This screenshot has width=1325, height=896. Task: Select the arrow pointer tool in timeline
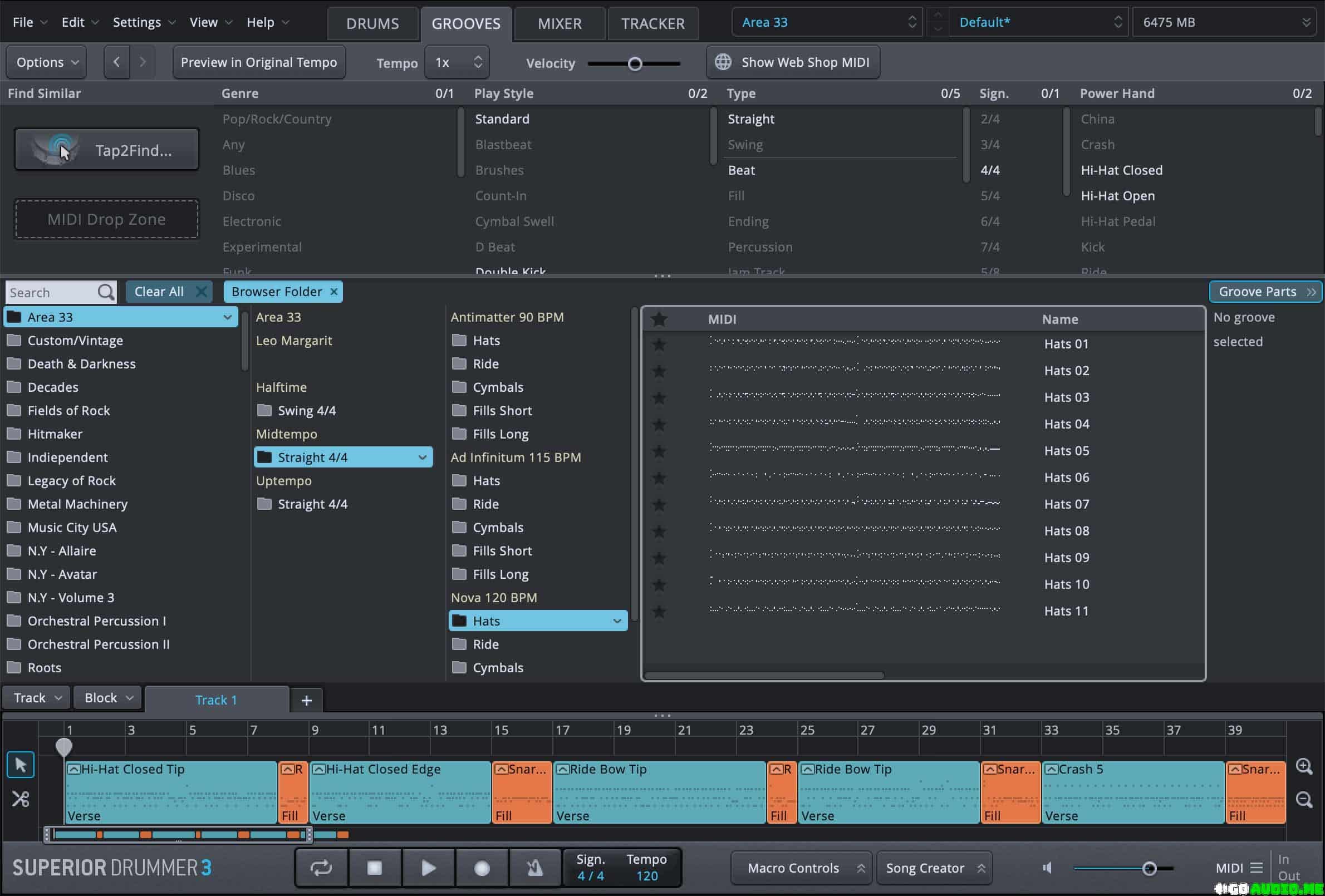tap(21, 765)
